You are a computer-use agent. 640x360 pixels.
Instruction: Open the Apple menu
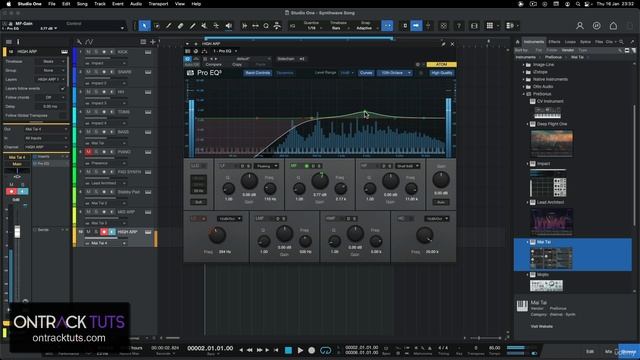[9, 4]
